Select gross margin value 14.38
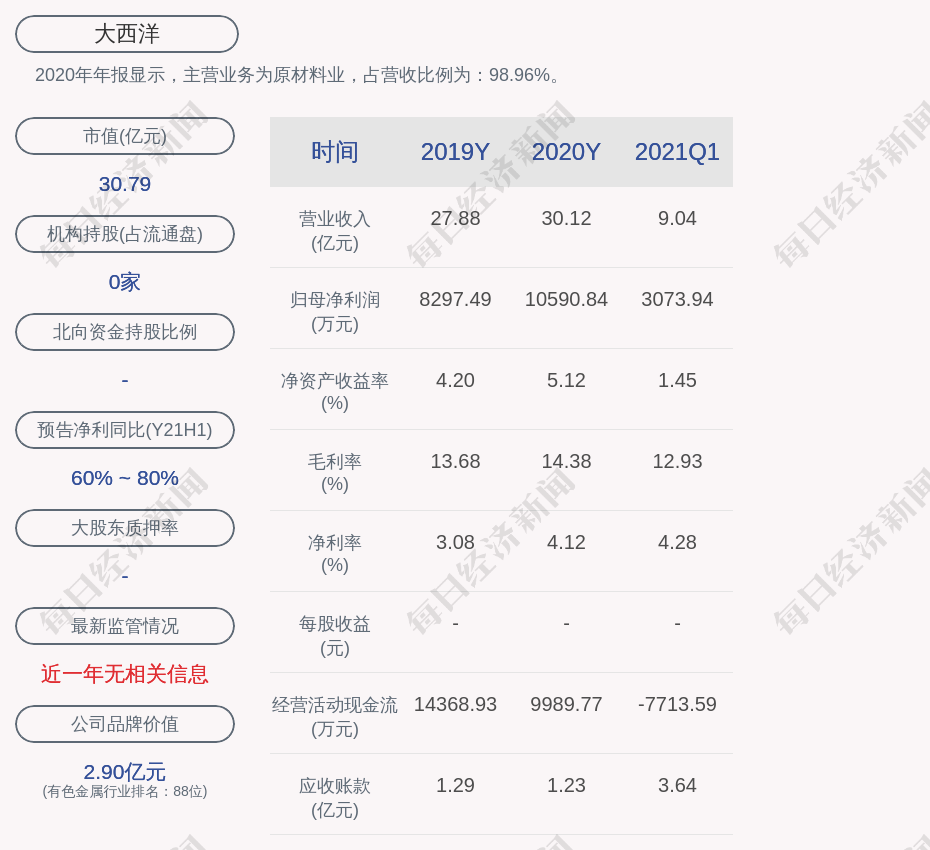Viewport: 930px width, 850px height. tap(566, 461)
